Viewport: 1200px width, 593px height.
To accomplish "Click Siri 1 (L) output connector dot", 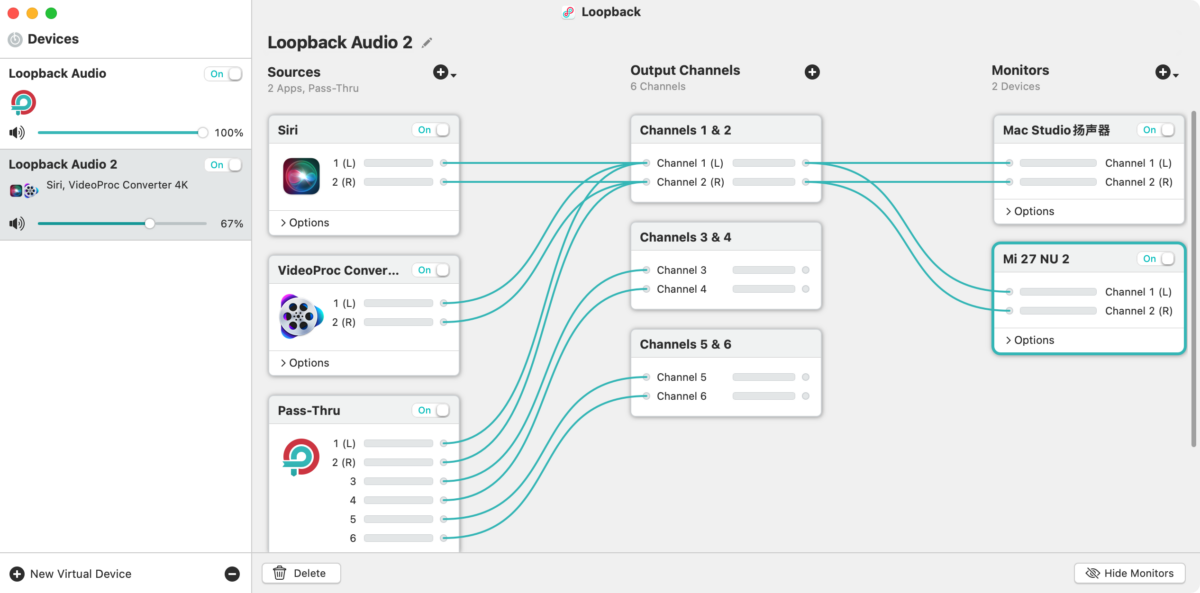I will [x=443, y=163].
